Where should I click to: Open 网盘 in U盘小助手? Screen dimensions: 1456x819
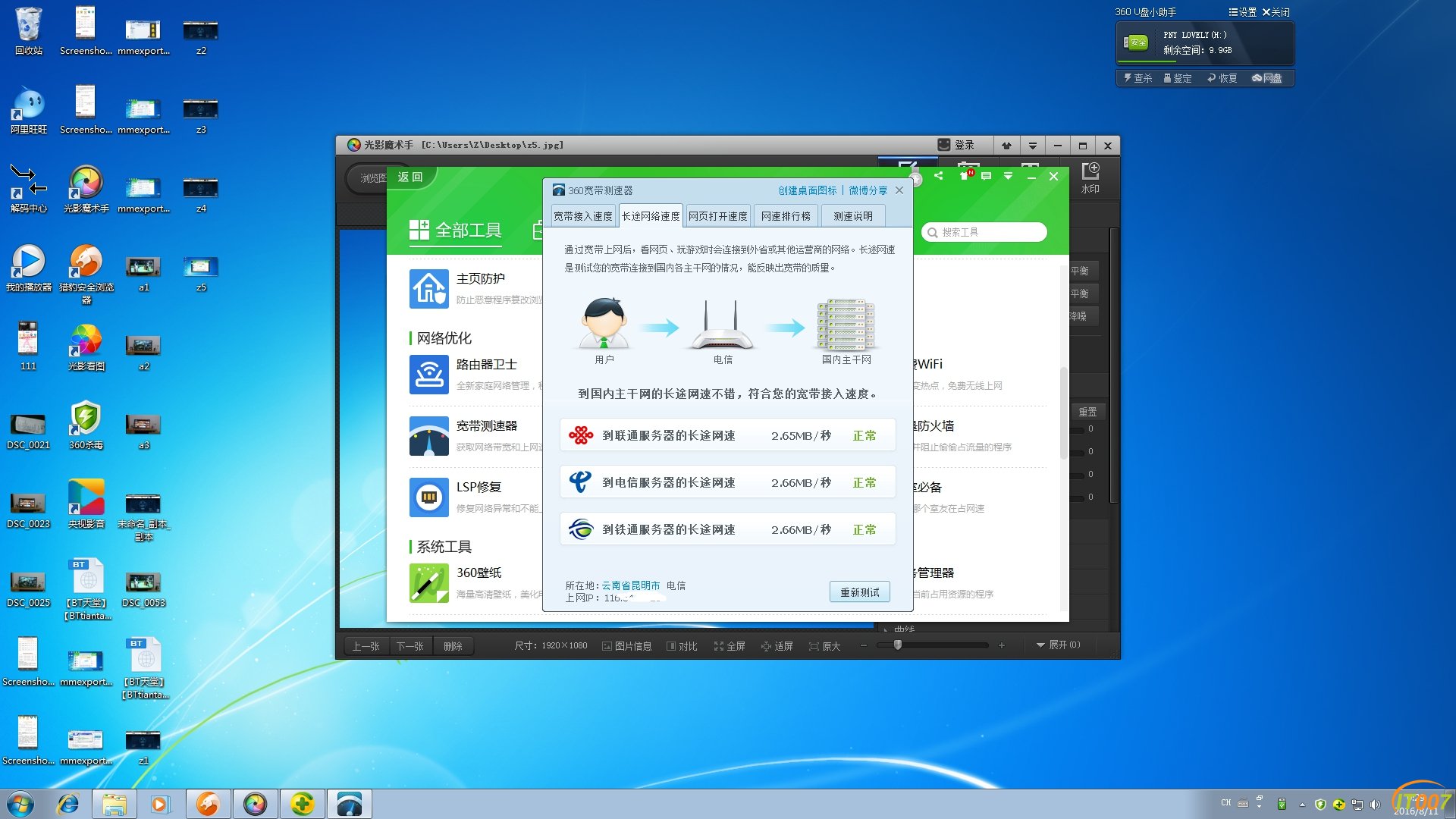1267,78
